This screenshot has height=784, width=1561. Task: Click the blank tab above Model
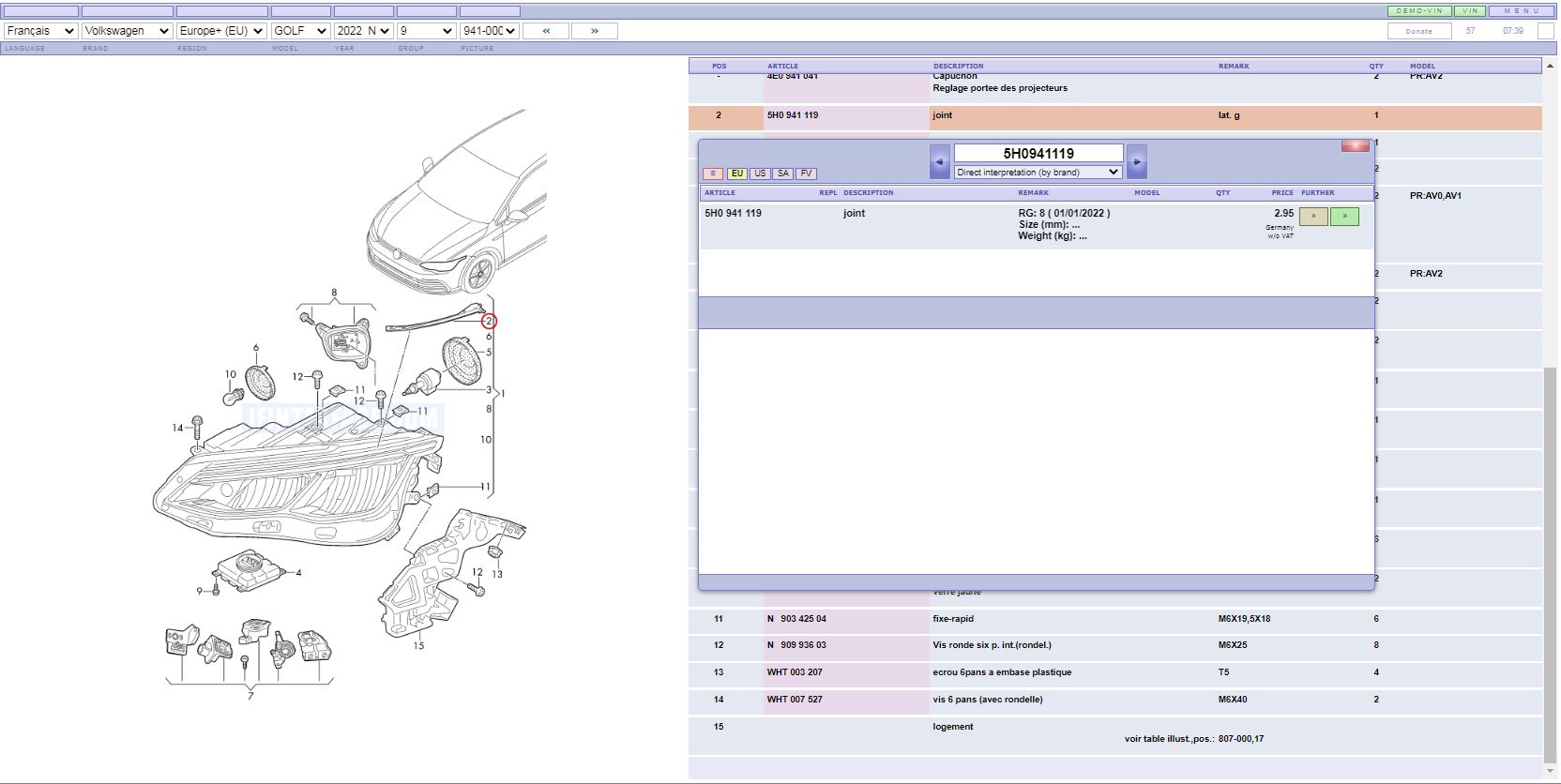coord(300,11)
